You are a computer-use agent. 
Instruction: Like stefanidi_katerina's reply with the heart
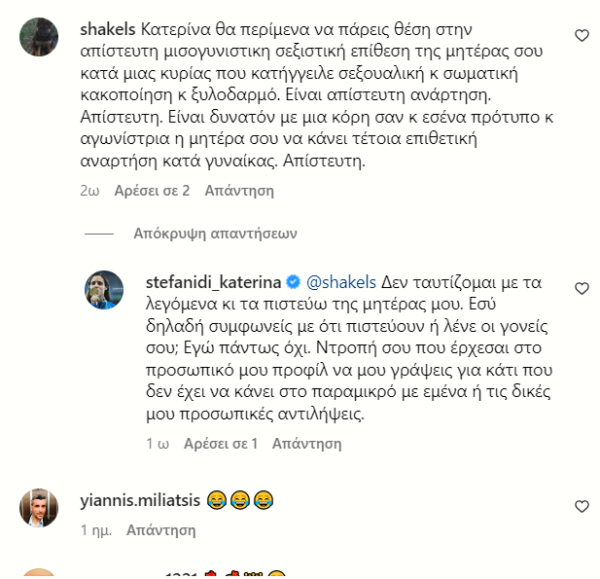click(x=582, y=288)
